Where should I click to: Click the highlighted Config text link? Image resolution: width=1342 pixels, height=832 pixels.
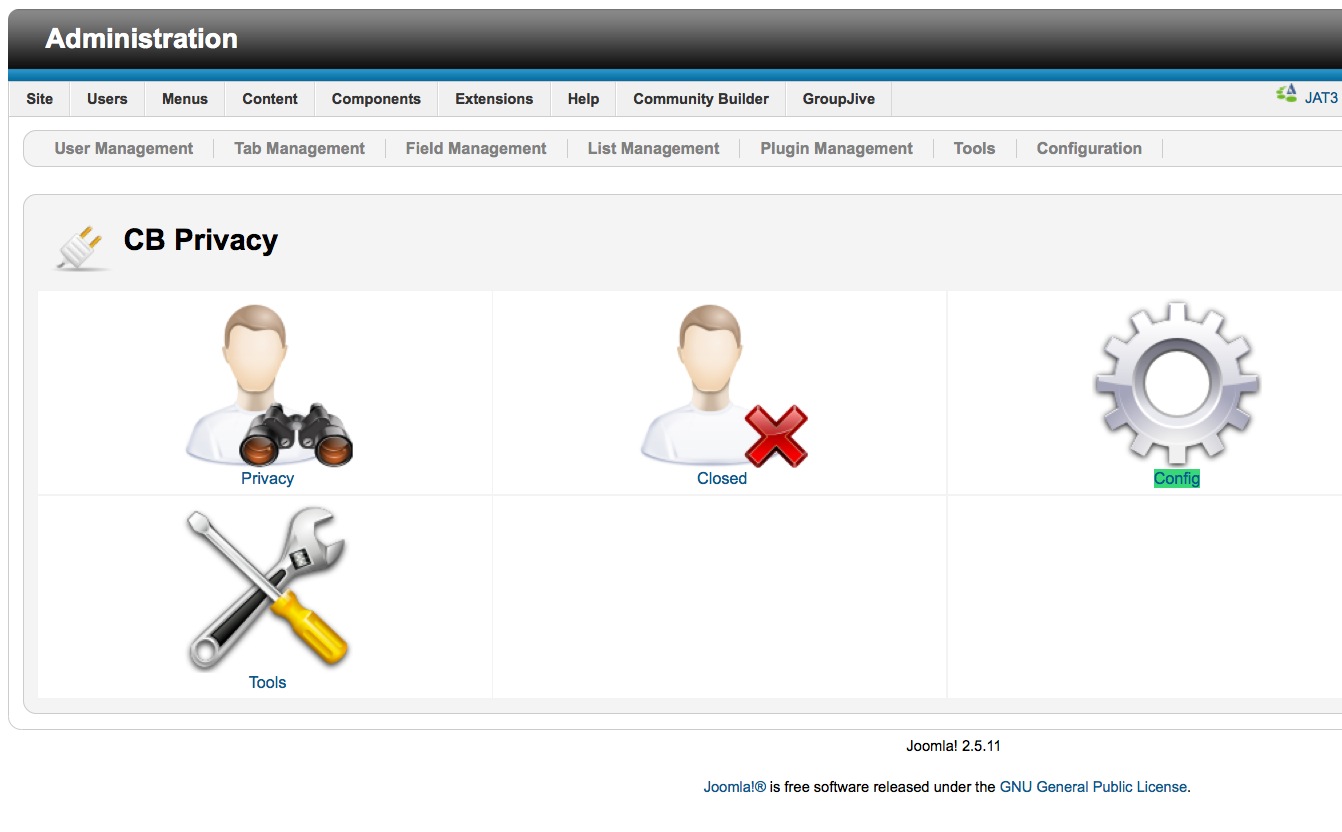click(x=1177, y=478)
